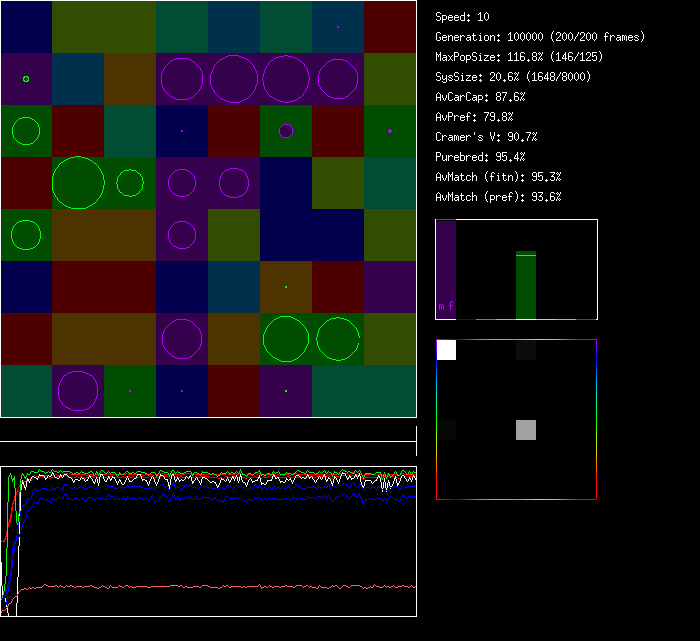Click the largest green circle in the grid
This screenshot has height=641, width=700.
pos(78,183)
